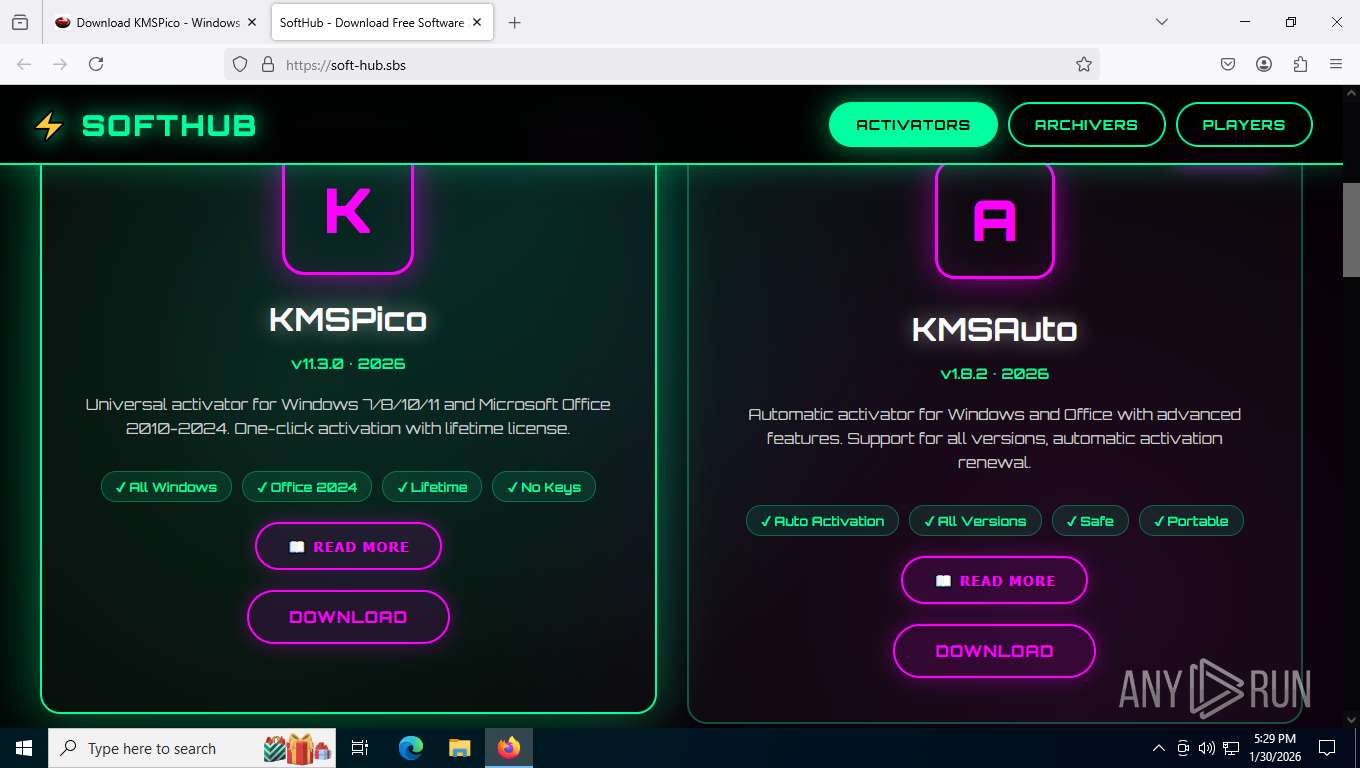Switch to Download KMSPico tab
The width and height of the screenshot is (1360, 768).
[156, 22]
